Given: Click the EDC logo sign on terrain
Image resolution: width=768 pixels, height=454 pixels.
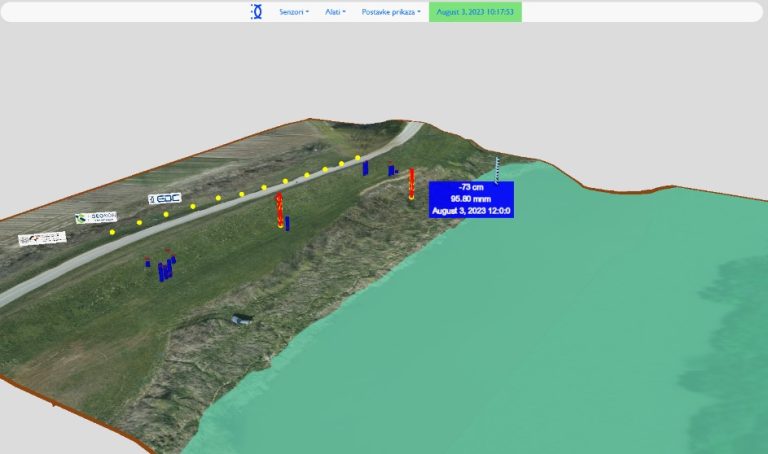Looking at the screenshot, I should click(x=165, y=198).
